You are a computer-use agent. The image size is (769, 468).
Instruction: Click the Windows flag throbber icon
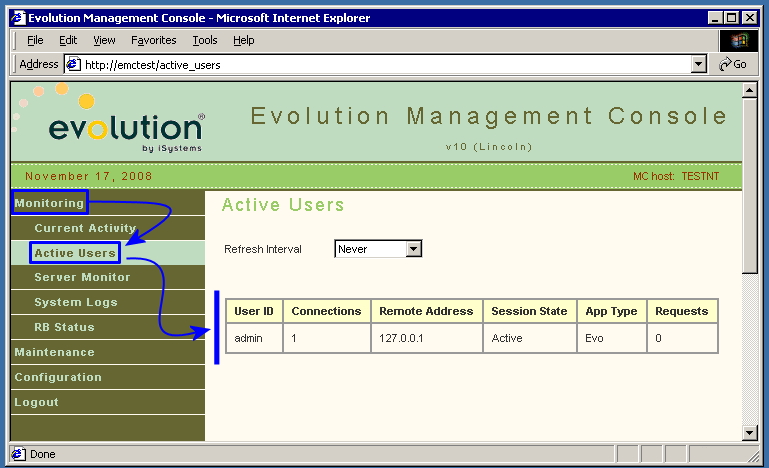pos(739,40)
